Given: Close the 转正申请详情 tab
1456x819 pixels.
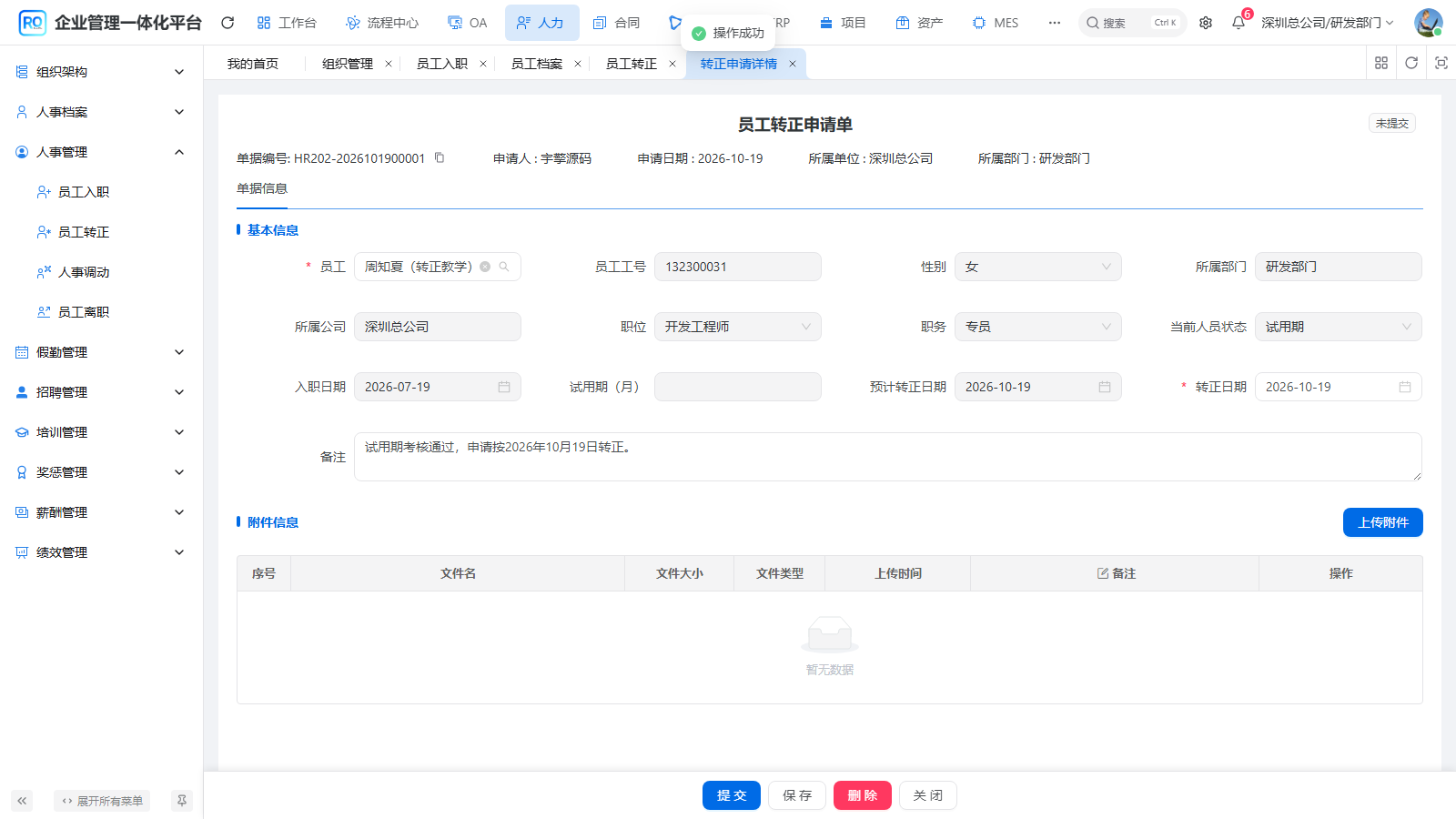Looking at the screenshot, I should [x=793, y=64].
